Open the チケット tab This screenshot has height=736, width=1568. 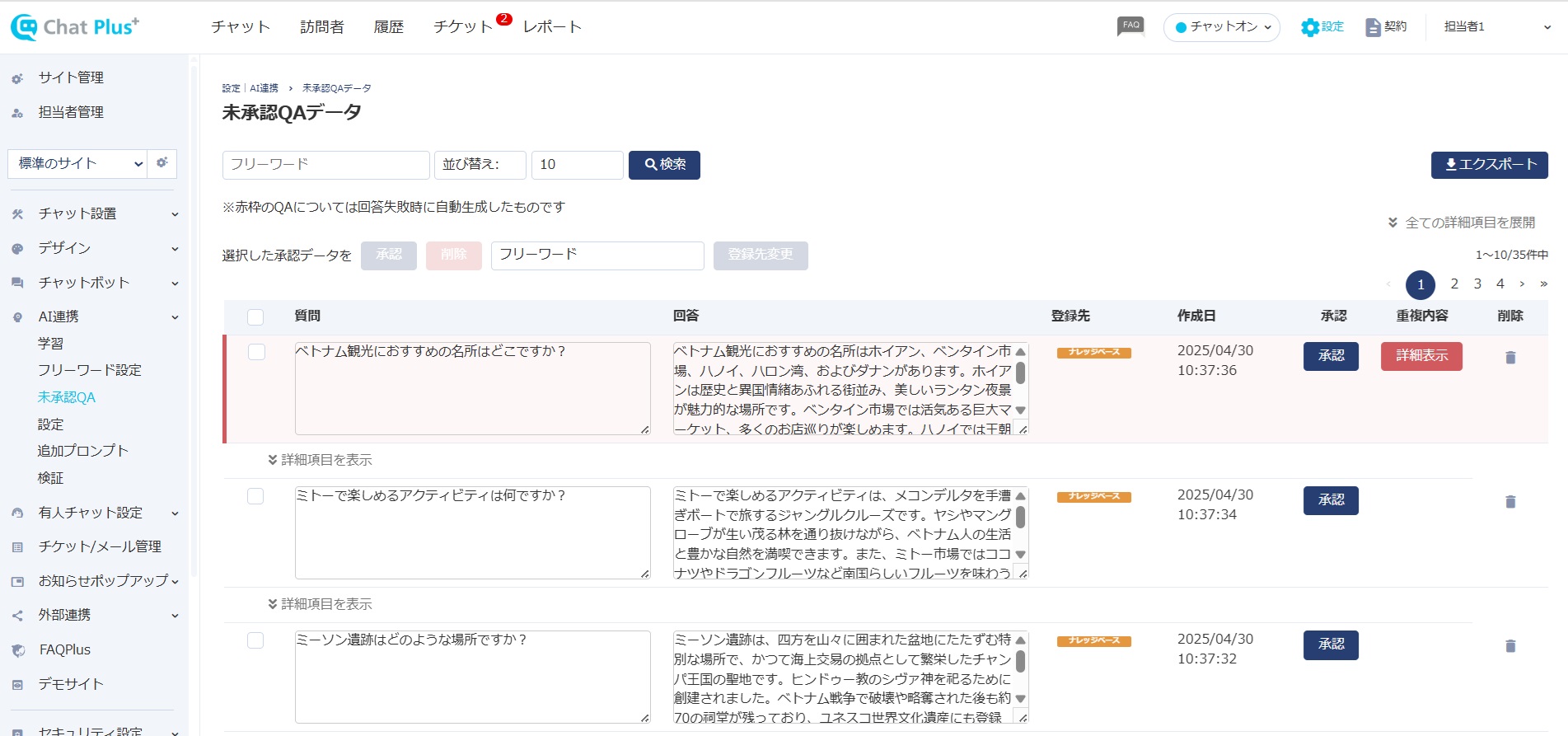point(462,27)
